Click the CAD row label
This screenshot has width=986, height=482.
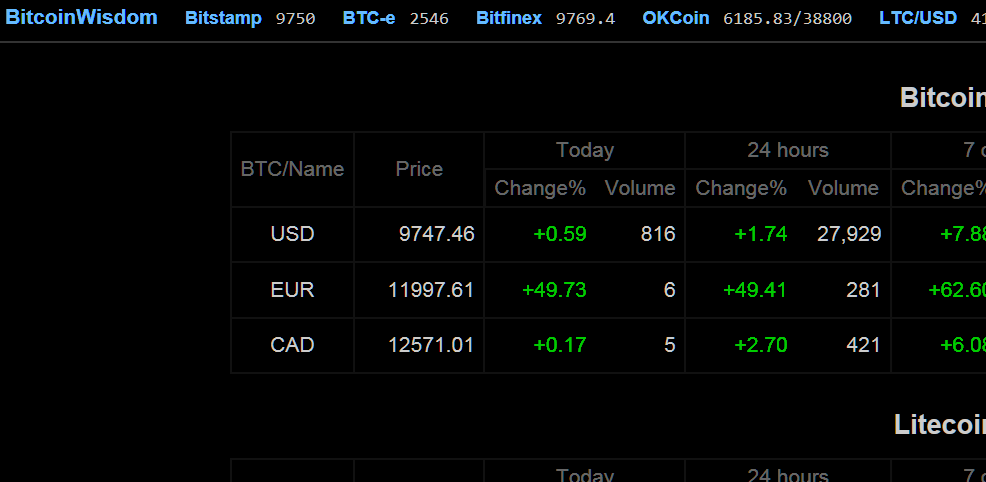(x=292, y=345)
